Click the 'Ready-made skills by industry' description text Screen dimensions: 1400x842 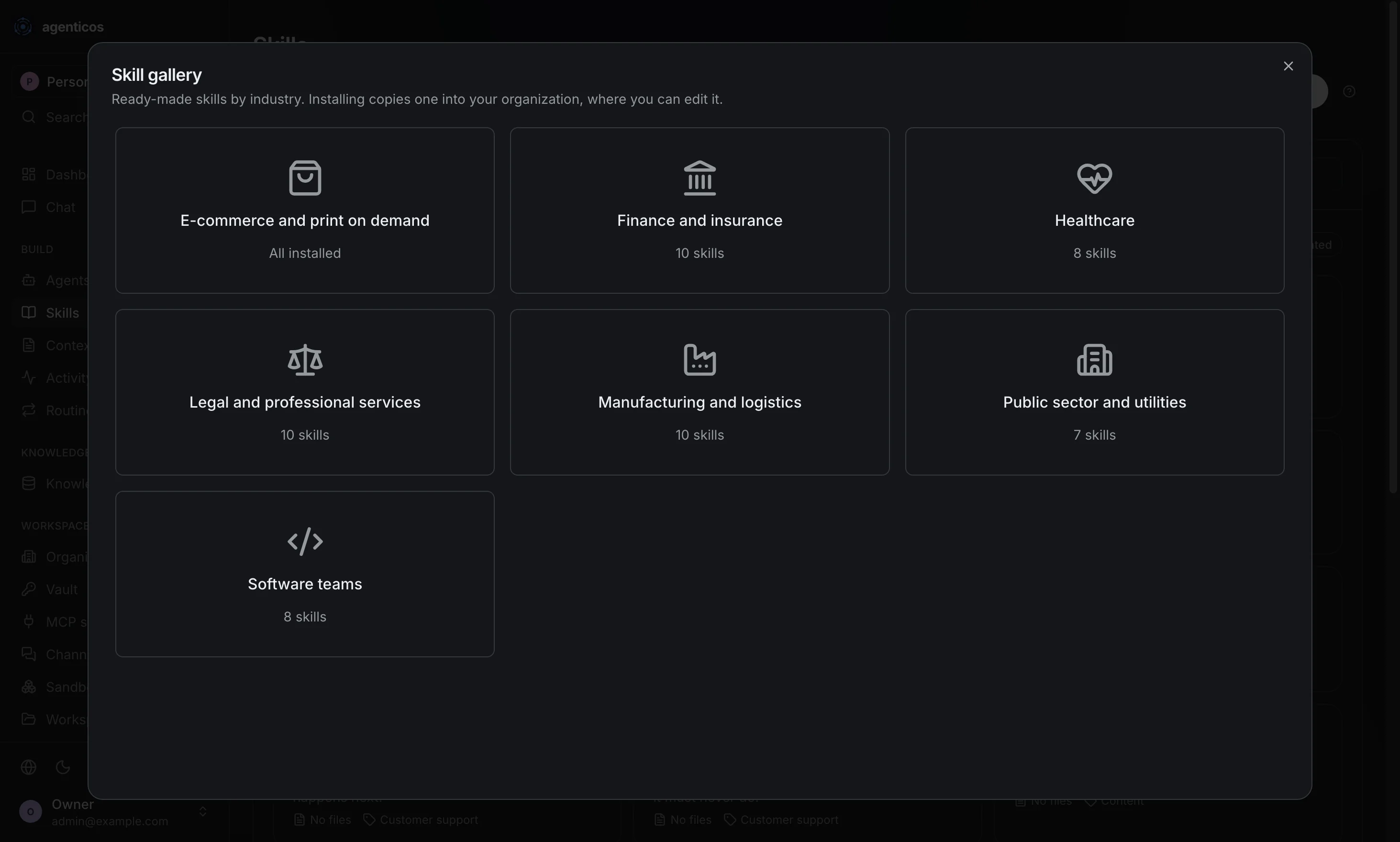(417, 100)
